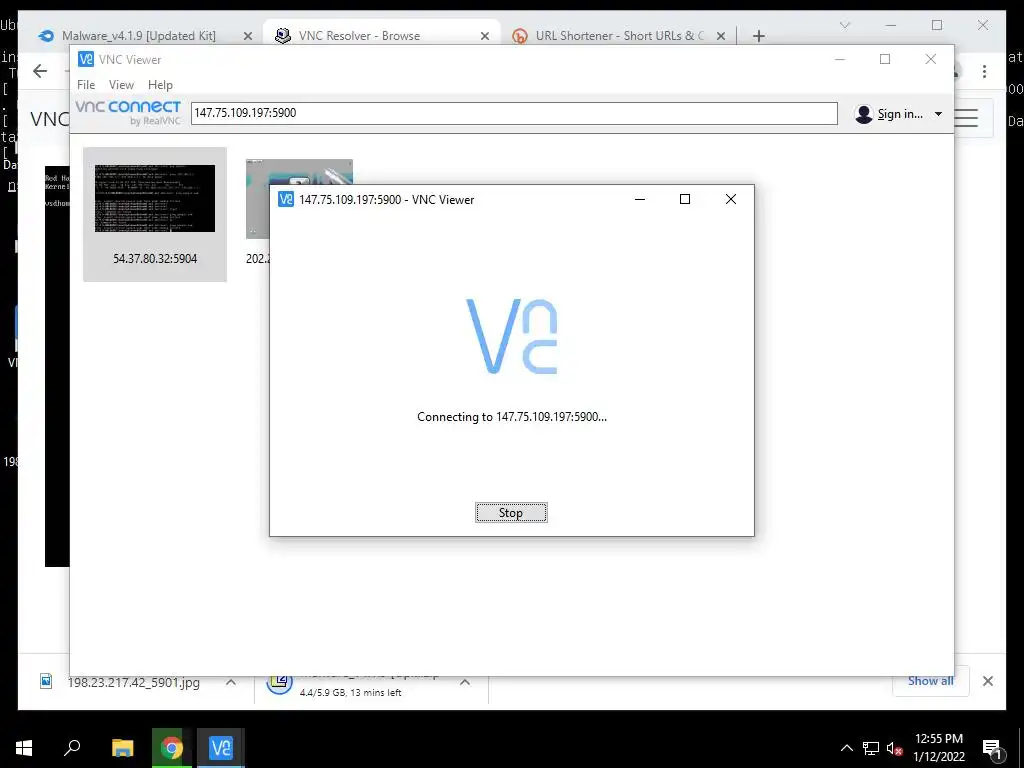This screenshot has height=768, width=1024.
Task: Open a new Chrome tab
Action: pyautogui.click(x=758, y=36)
